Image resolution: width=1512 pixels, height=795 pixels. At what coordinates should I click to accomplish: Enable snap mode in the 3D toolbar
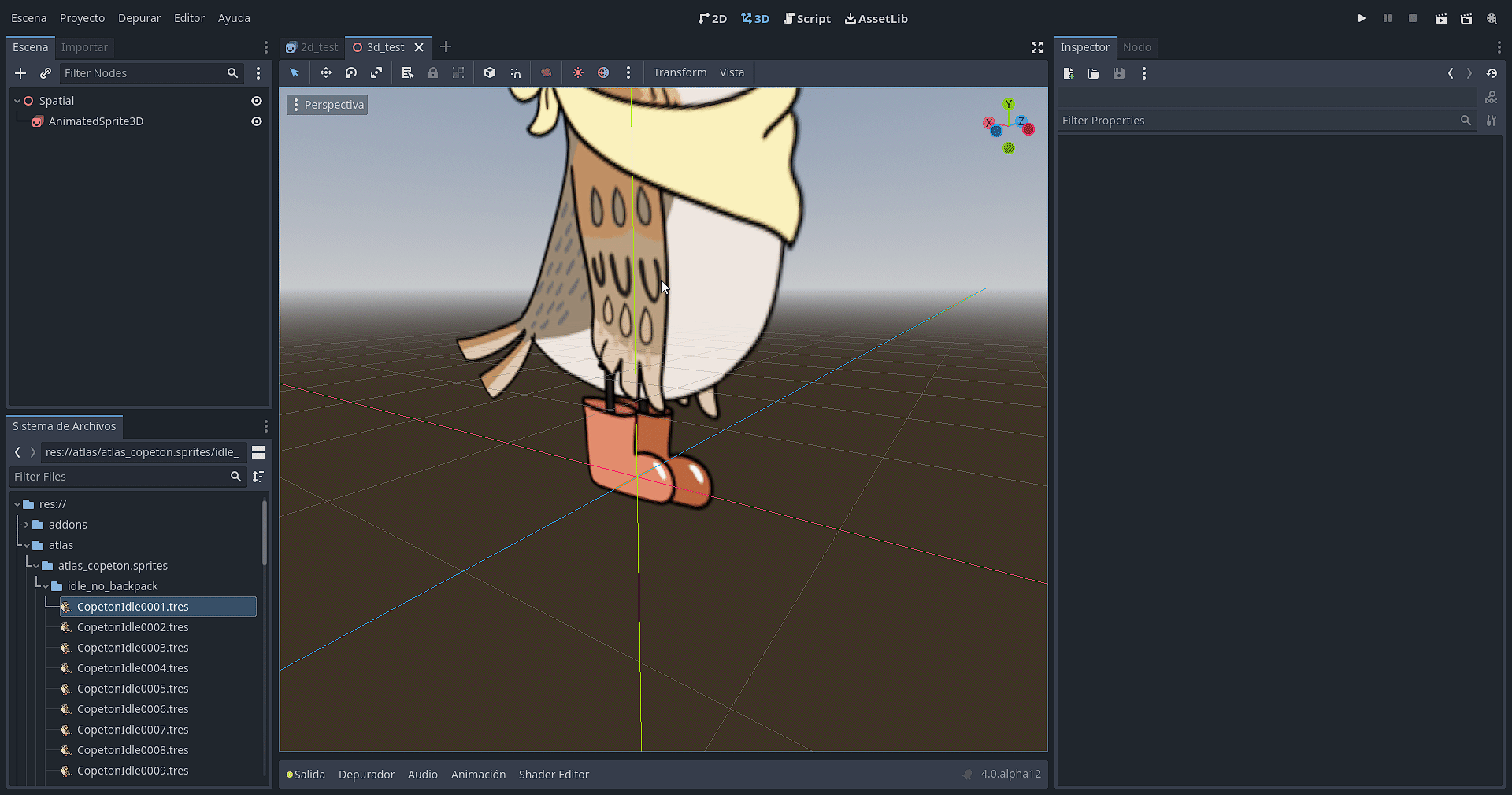coord(515,72)
